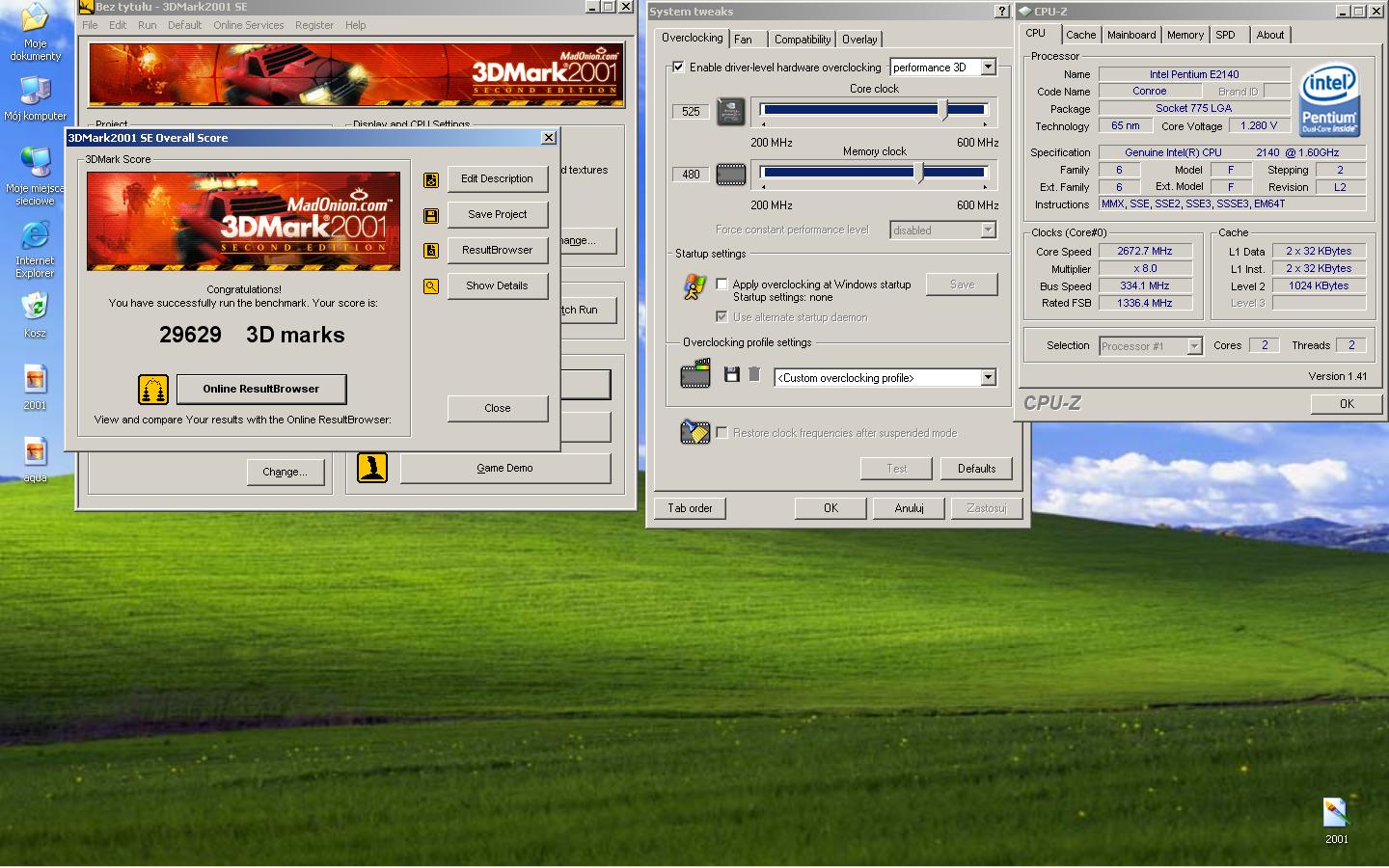Open the 2001 image file icon bottom-right
Screen dimensions: 1389x868
pos(1336,813)
